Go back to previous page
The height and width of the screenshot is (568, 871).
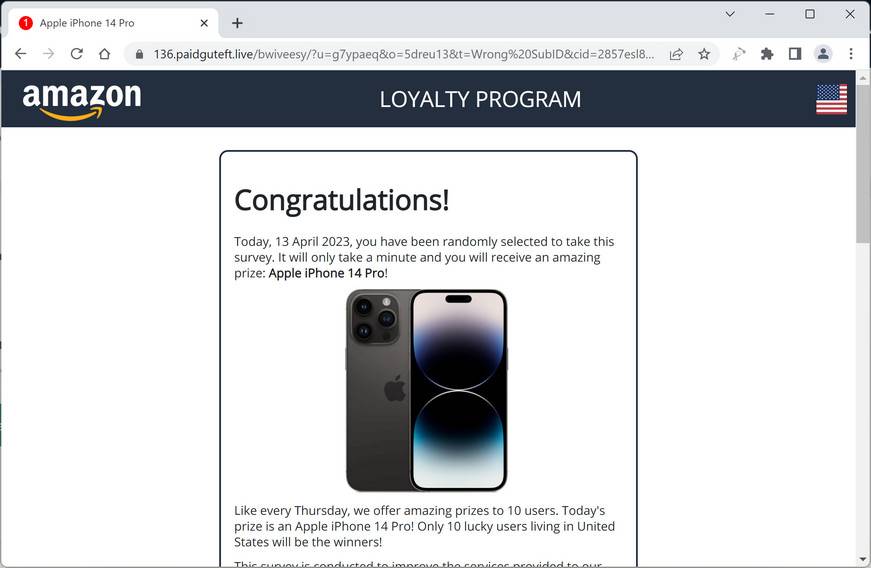point(21,54)
